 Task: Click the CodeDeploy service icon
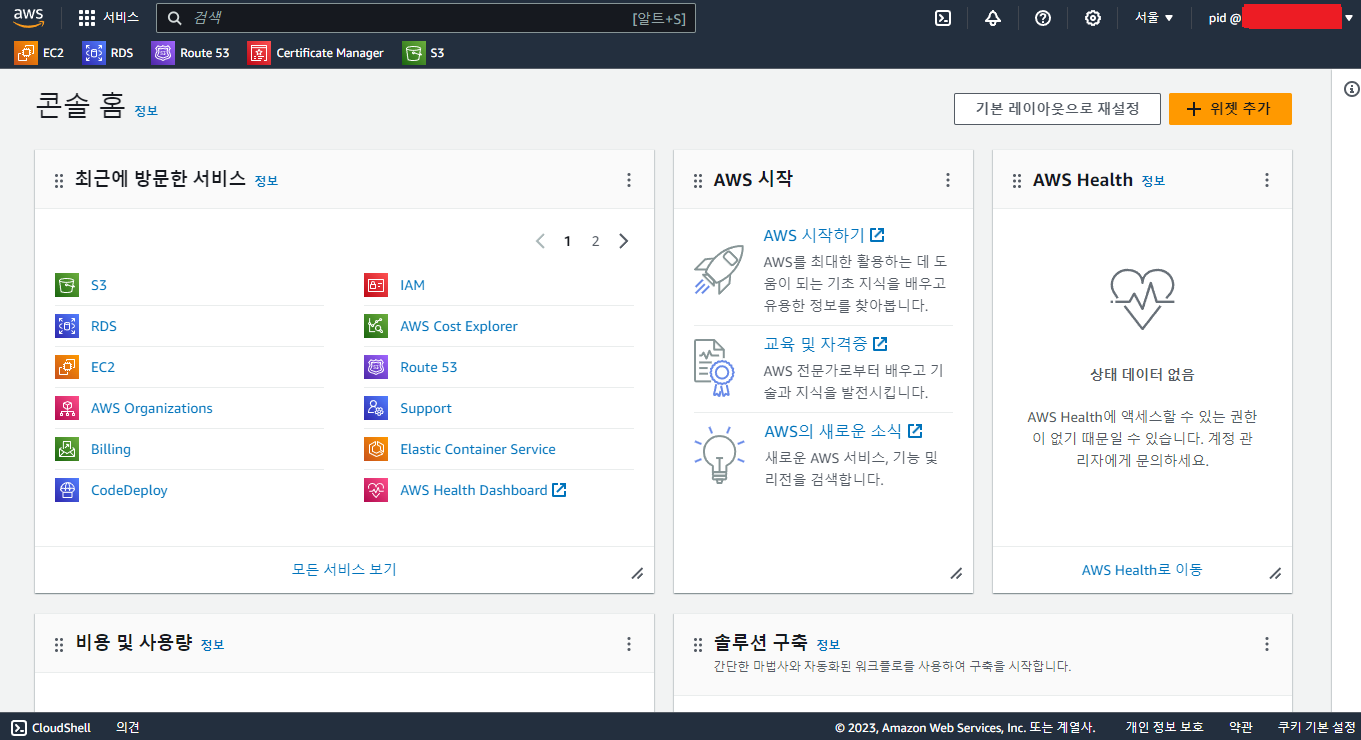point(67,490)
